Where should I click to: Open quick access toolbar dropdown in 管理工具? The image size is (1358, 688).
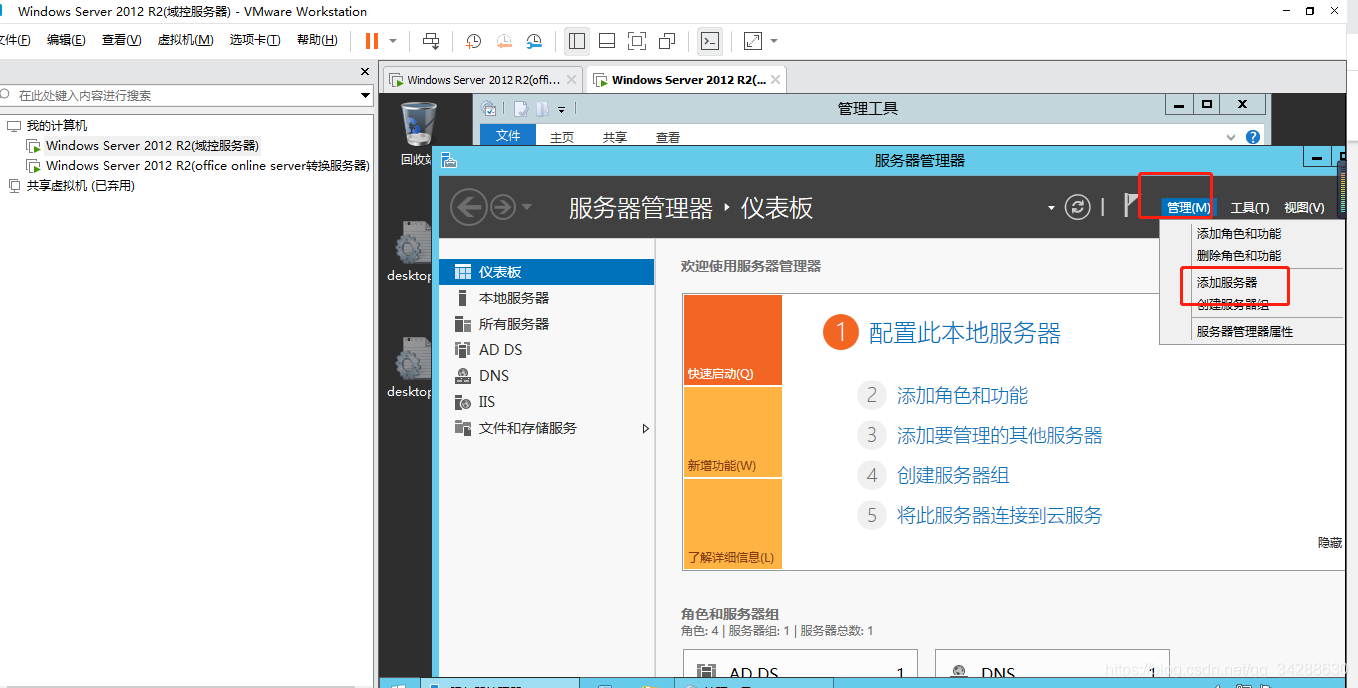(x=561, y=109)
